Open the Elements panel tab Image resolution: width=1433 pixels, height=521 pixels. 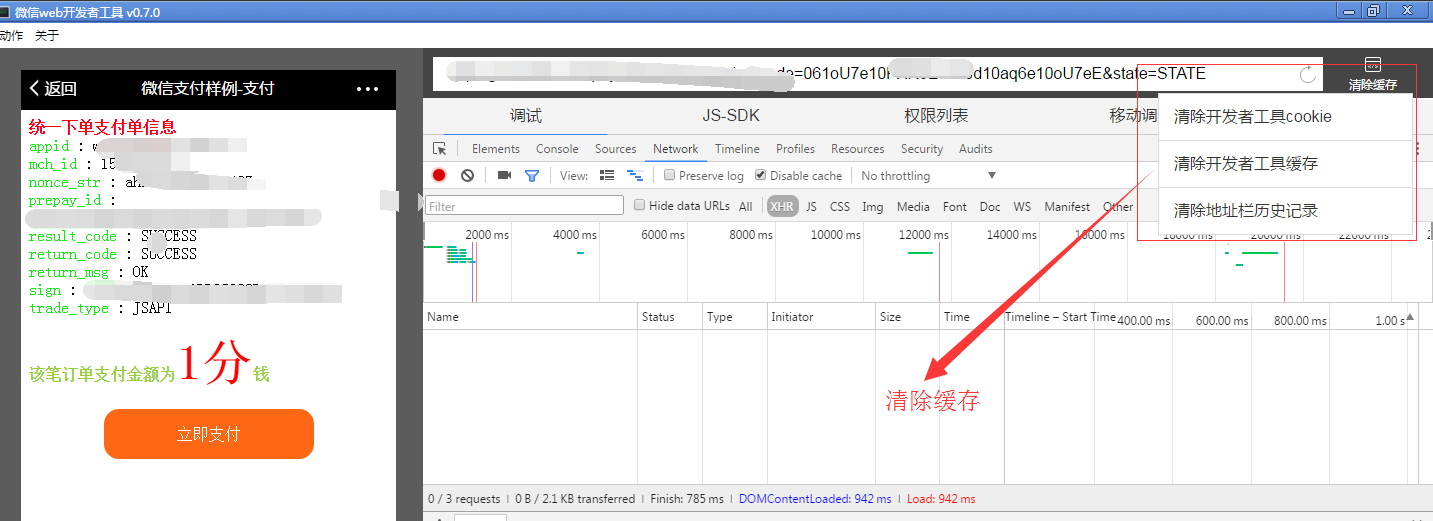[496, 149]
